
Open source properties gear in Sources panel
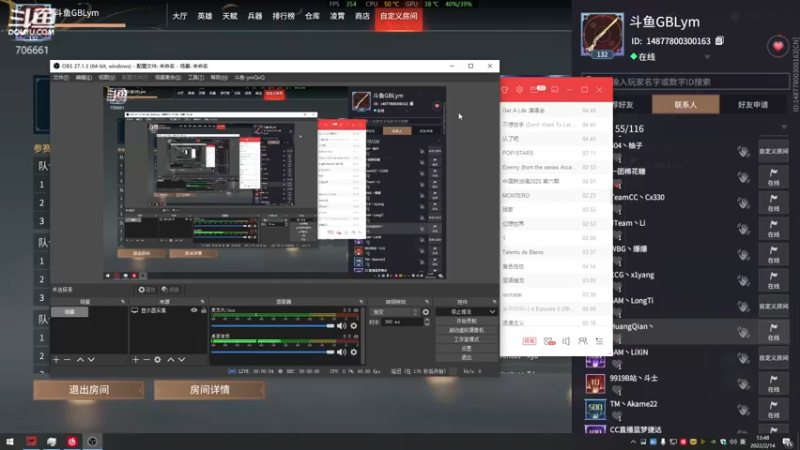click(x=157, y=360)
